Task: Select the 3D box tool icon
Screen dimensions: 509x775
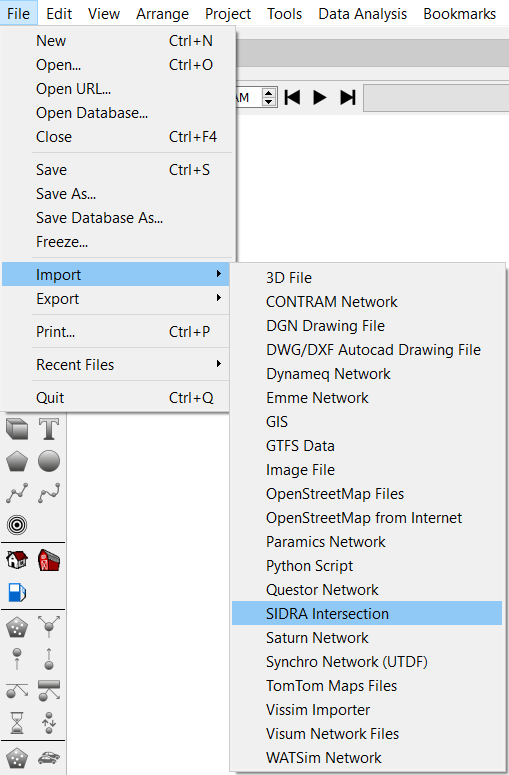Action: point(17,429)
